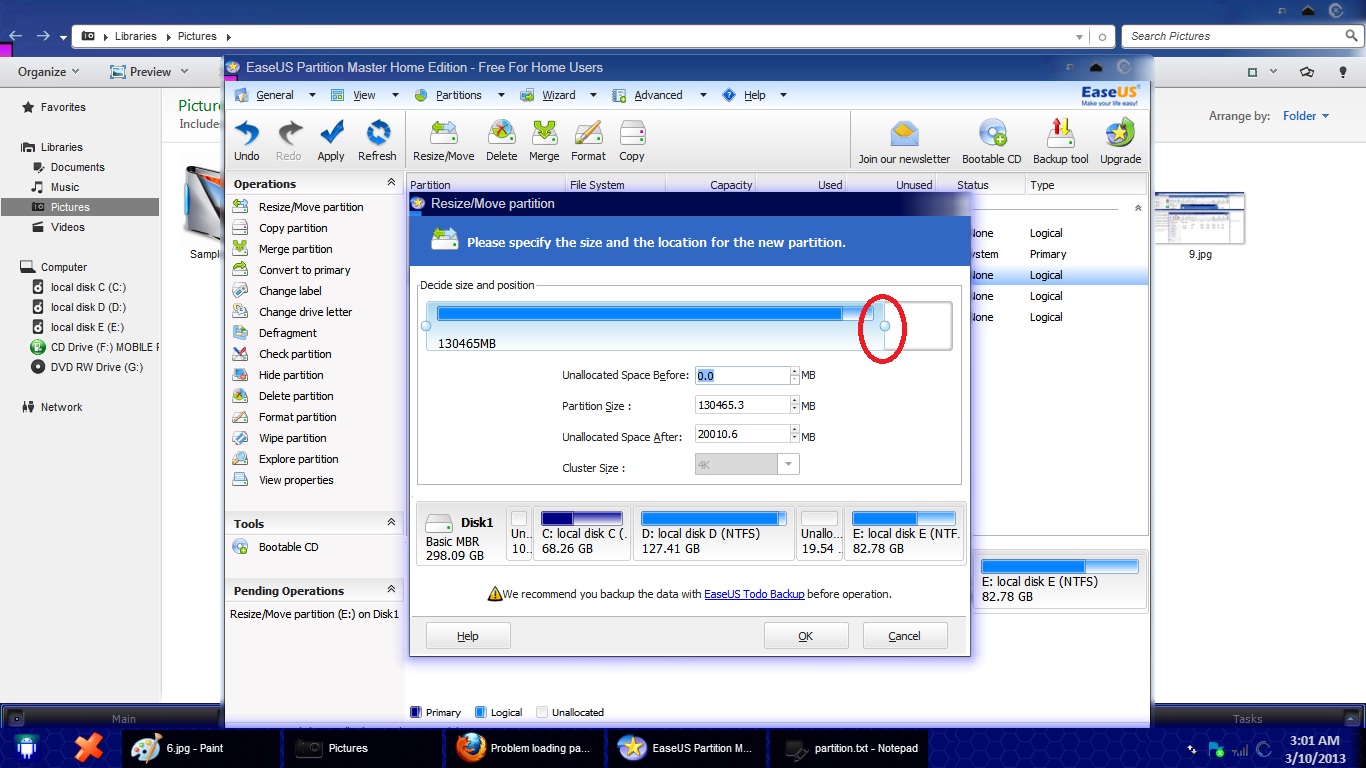Choose Convert to primary operation

tap(304, 270)
